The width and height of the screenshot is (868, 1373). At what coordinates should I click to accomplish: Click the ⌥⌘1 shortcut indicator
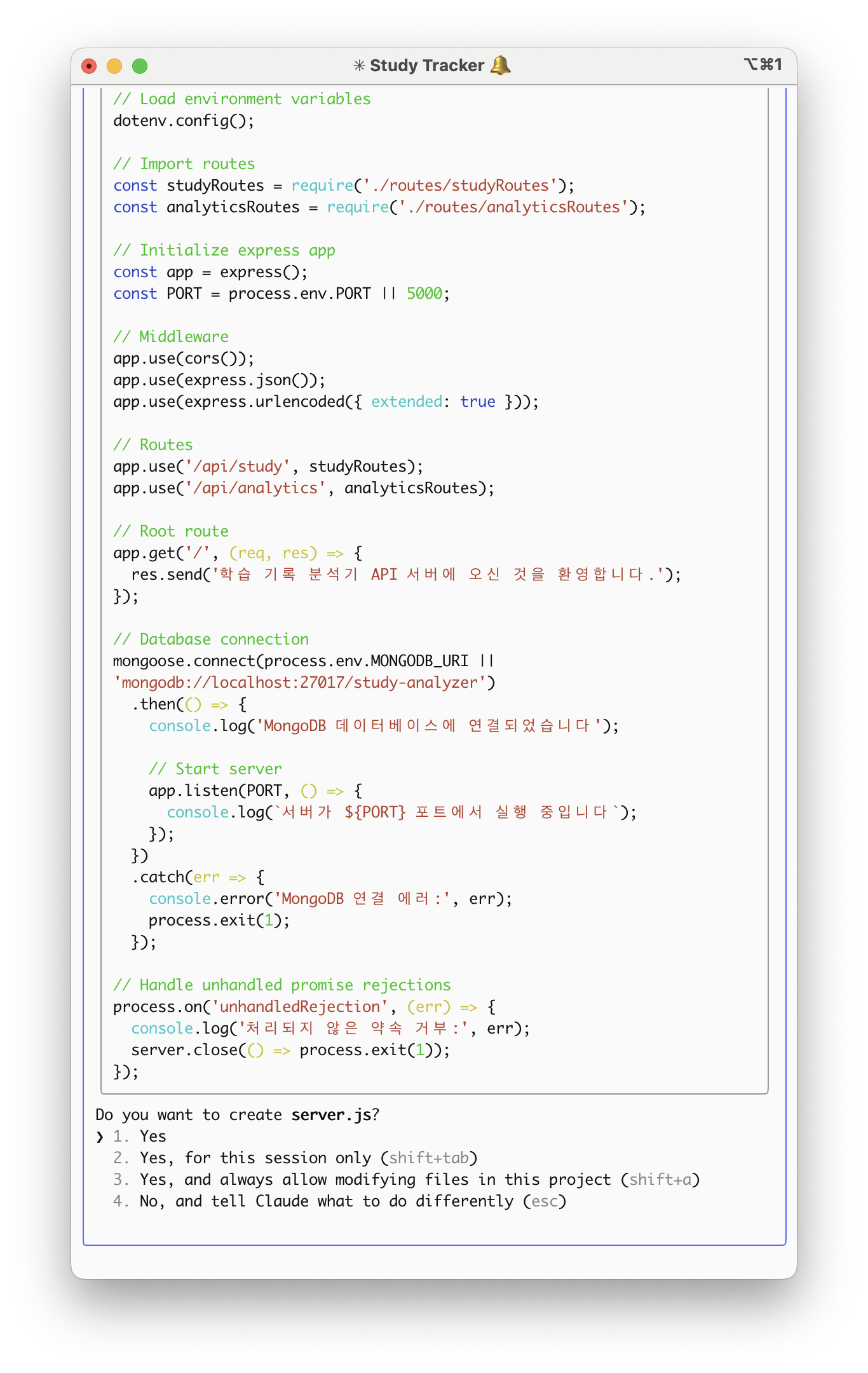763,64
